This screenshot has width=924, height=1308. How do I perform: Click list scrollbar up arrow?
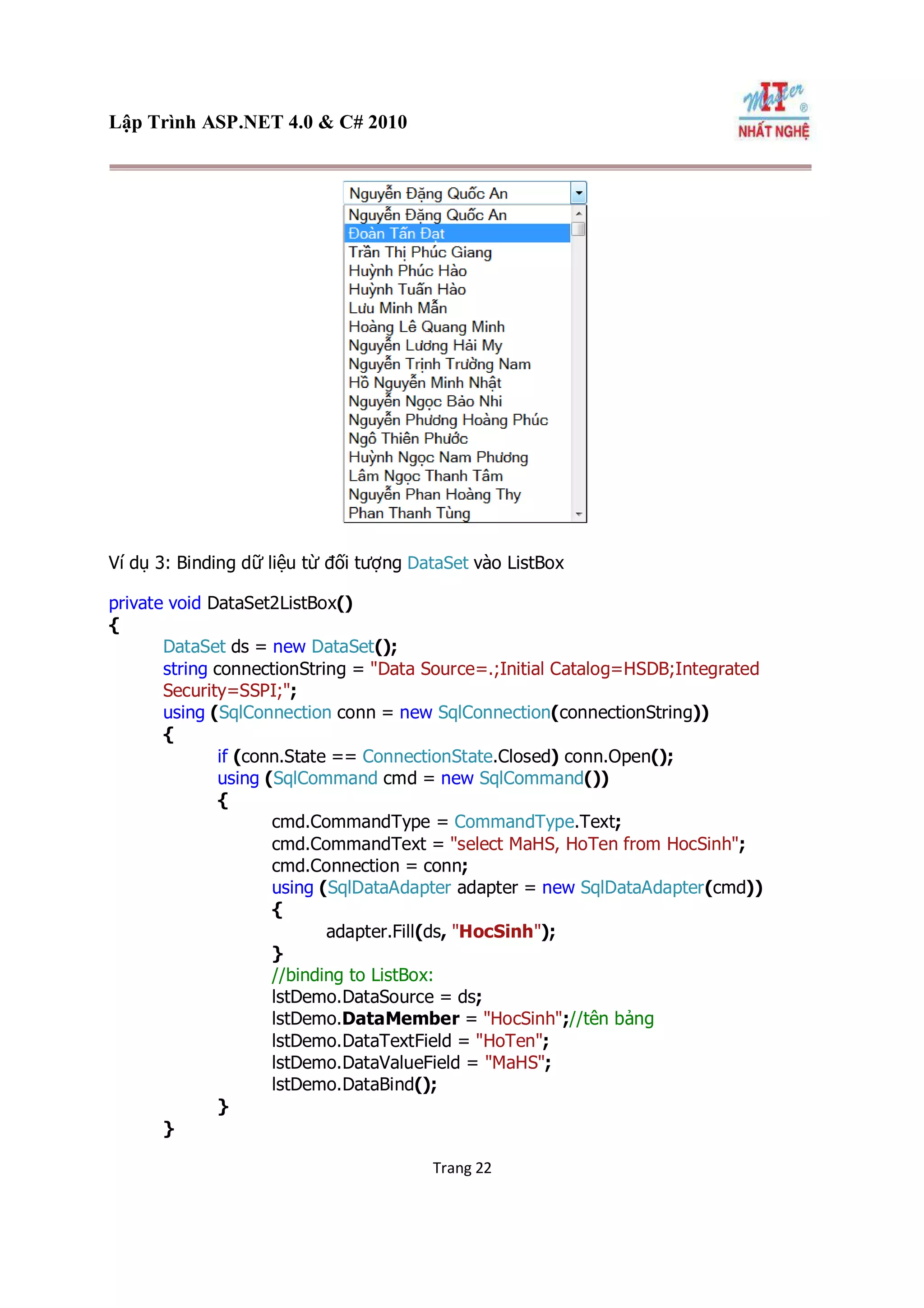click(x=578, y=213)
